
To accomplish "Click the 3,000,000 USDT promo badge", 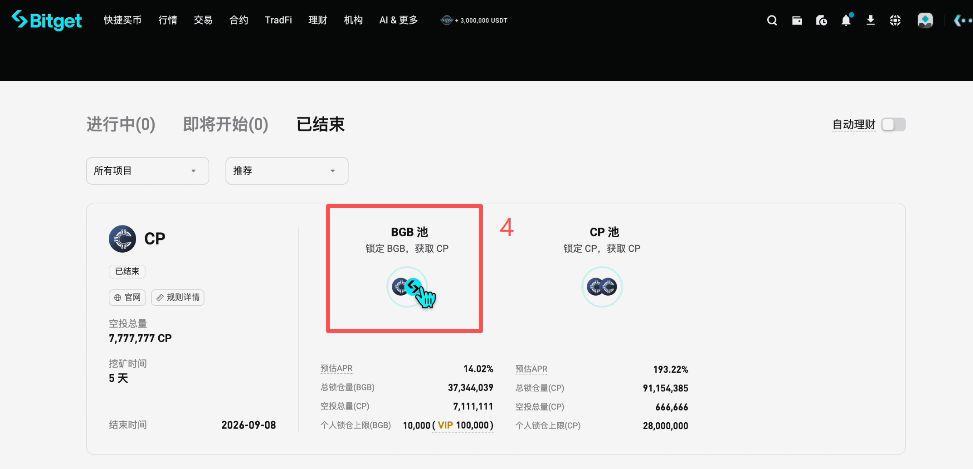I will pyautogui.click(x=475, y=20).
